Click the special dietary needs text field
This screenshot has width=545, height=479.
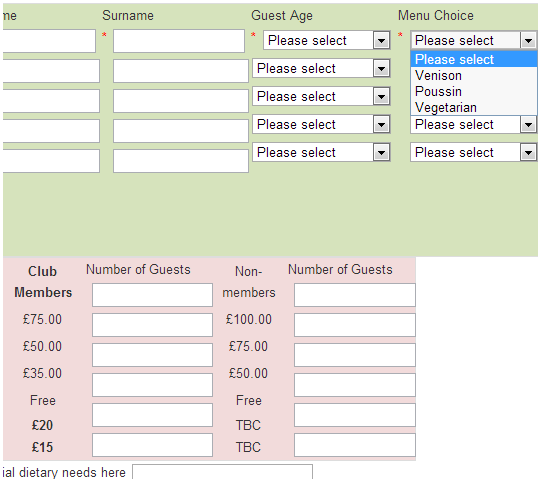pyautogui.click(x=222, y=472)
